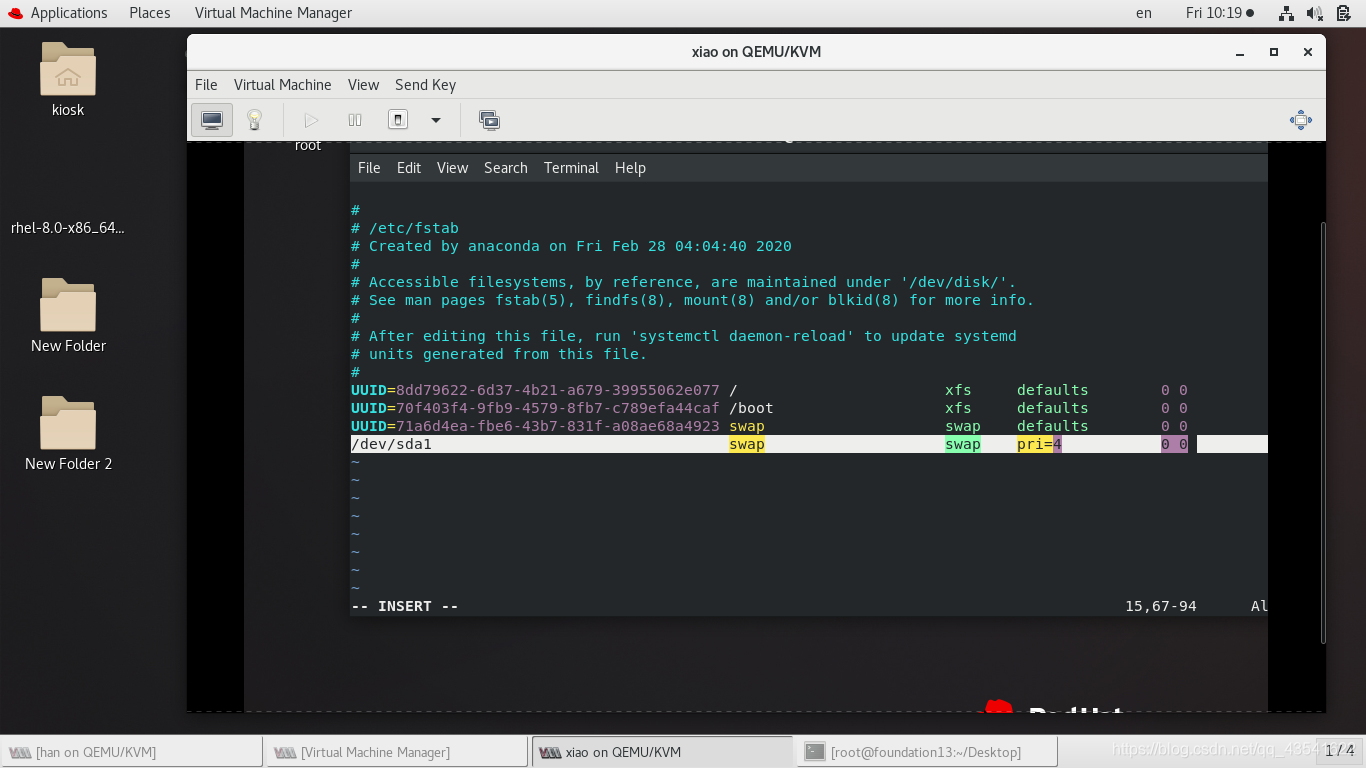Select the New Folder desktop icon
This screenshot has width=1366, height=768.
[68, 316]
